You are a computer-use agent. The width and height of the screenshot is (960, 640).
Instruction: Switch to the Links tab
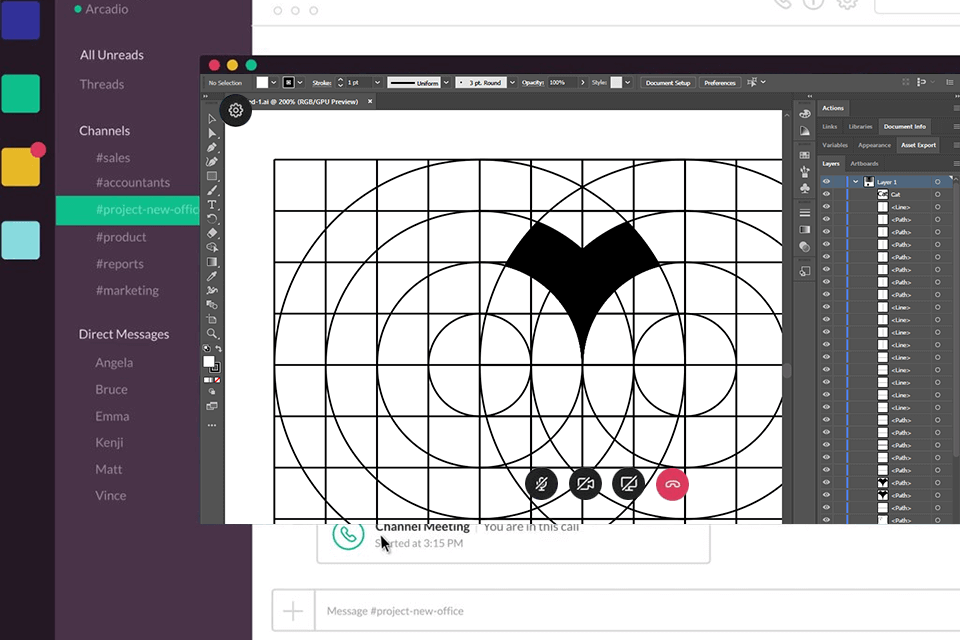[830, 127]
